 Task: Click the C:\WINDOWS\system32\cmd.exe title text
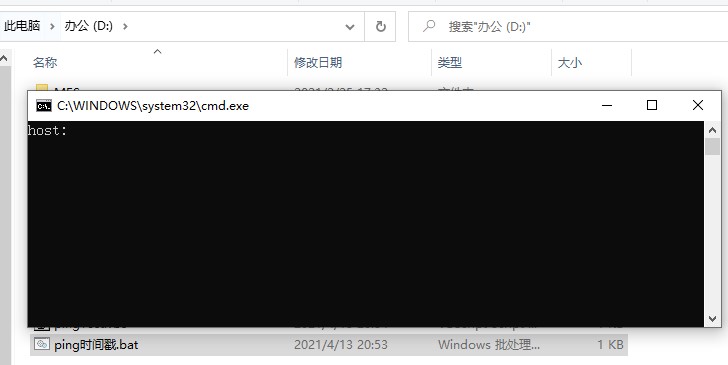pyautogui.click(x=153, y=106)
